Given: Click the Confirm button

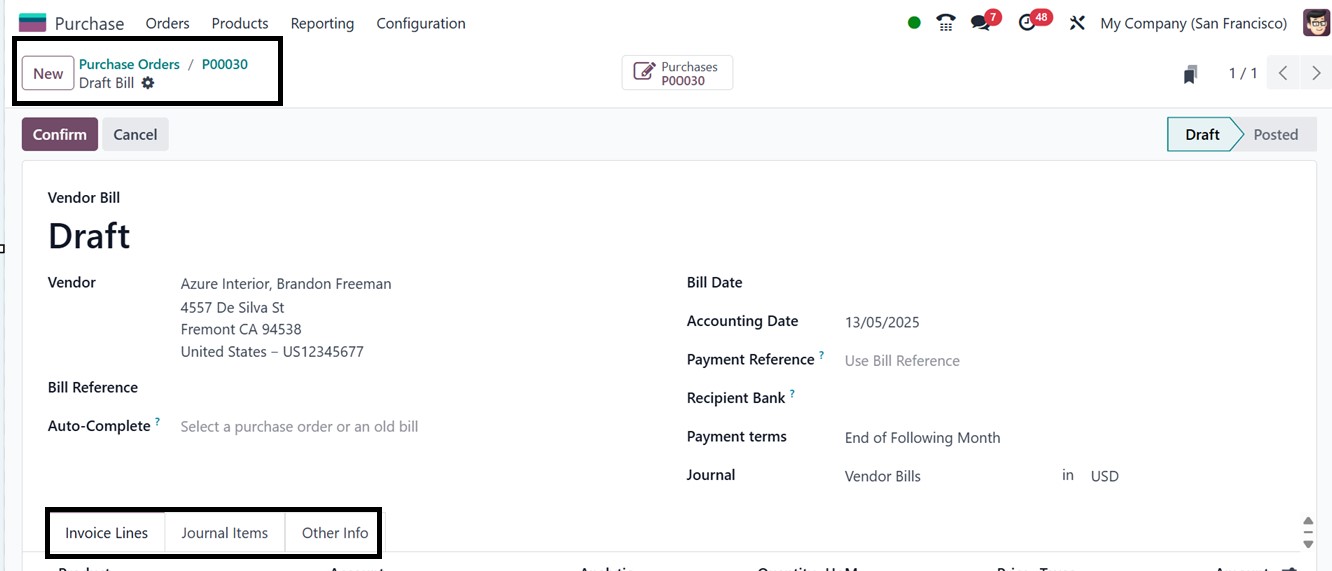Looking at the screenshot, I should (x=60, y=135).
